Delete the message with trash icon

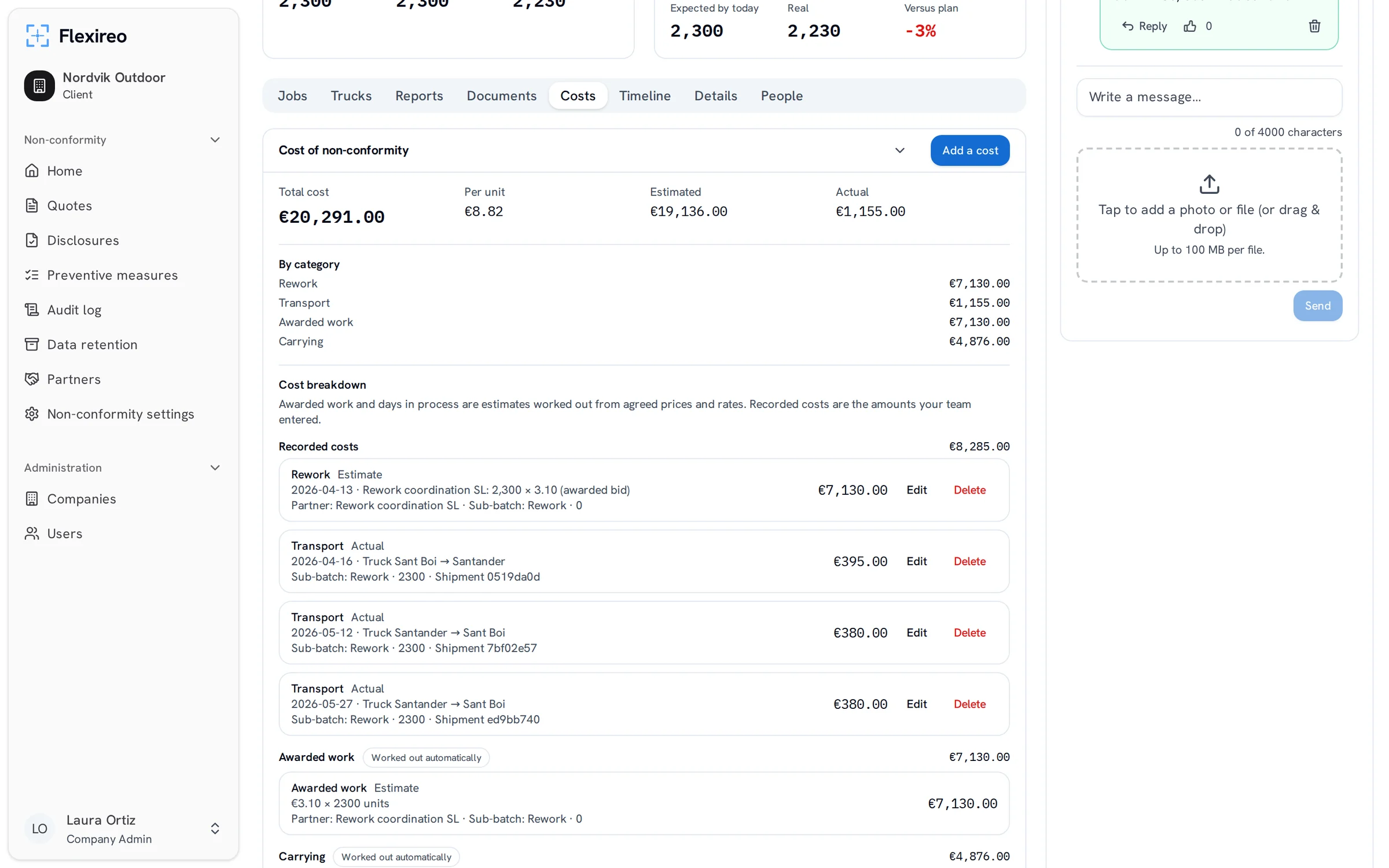click(1314, 26)
